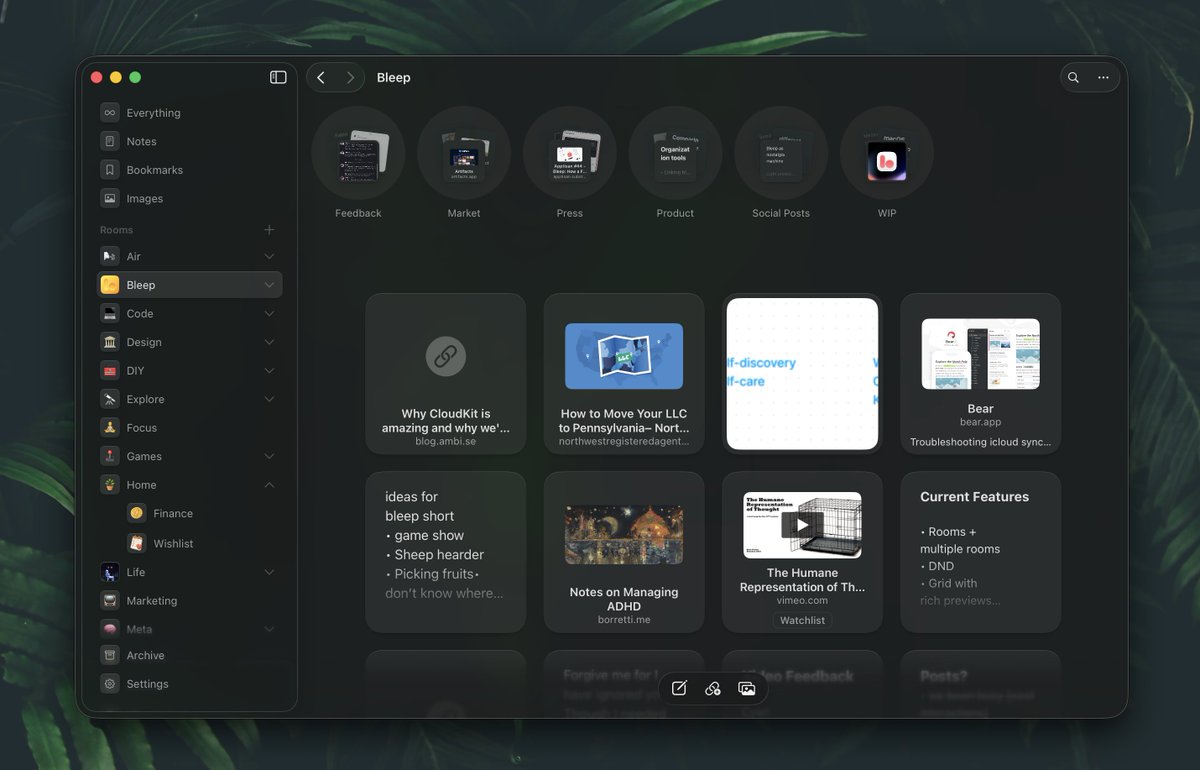Collapse the Home room chevron
This screenshot has height=770, width=1200.
coord(269,485)
